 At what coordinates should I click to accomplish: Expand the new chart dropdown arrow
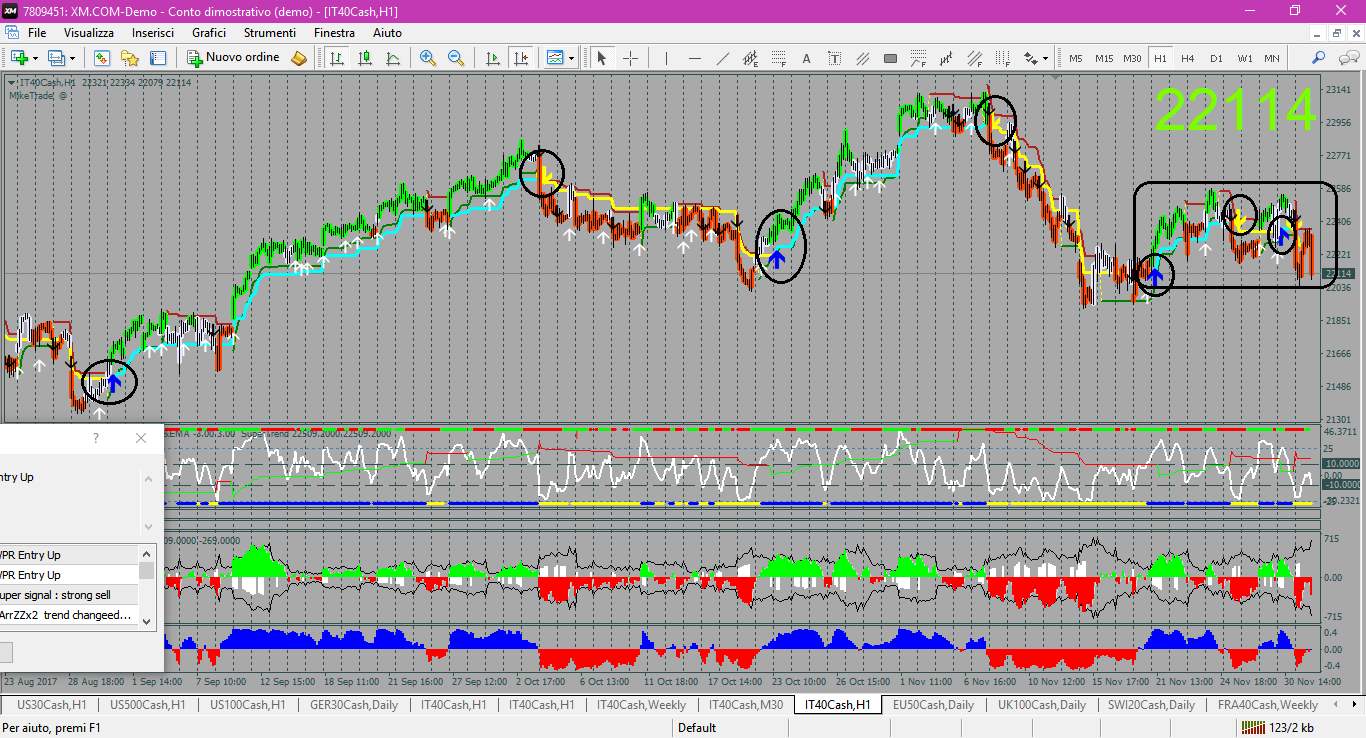(35, 58)
